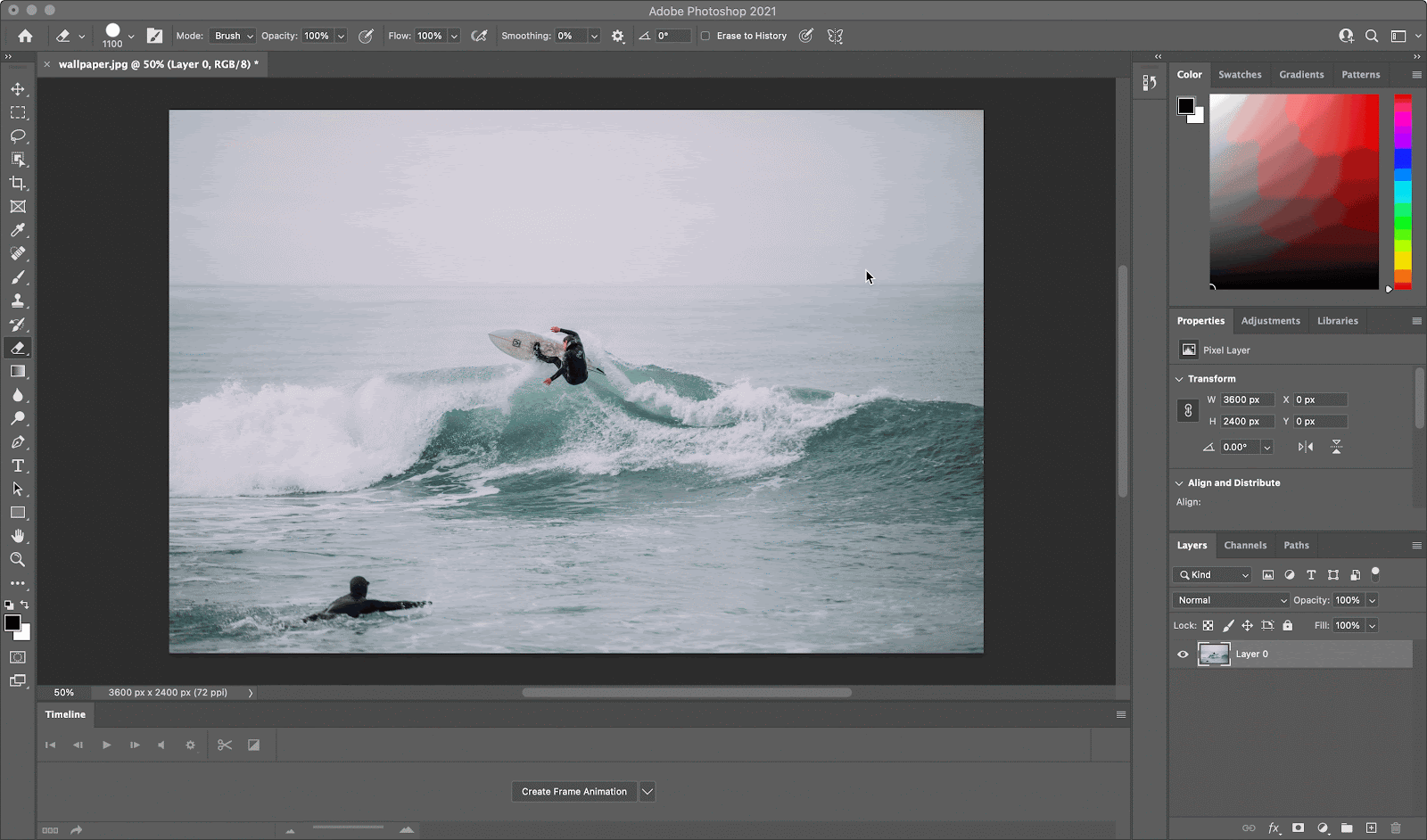The height and width of the screenshot is (840, 1427).
Task: Select the Eyedropper tool
Action: tap(18, 230)
